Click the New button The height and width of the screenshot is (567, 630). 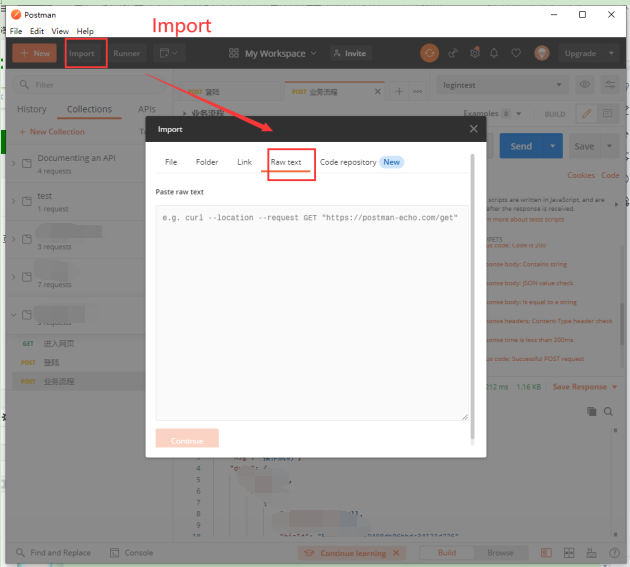pyautogui.click(x=34, y=53)
